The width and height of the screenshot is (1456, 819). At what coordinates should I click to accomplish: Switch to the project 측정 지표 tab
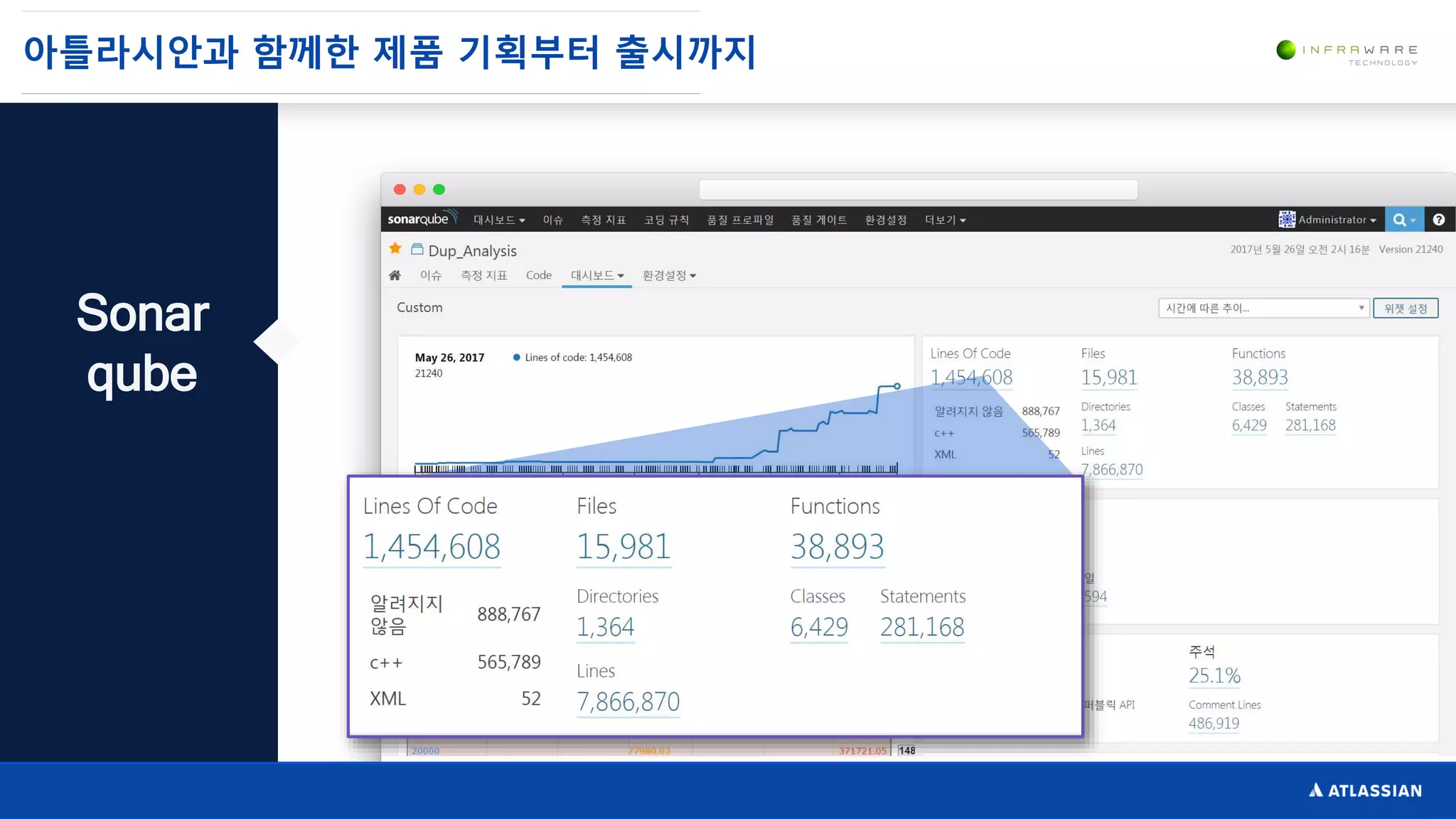(x=483, y=275)
